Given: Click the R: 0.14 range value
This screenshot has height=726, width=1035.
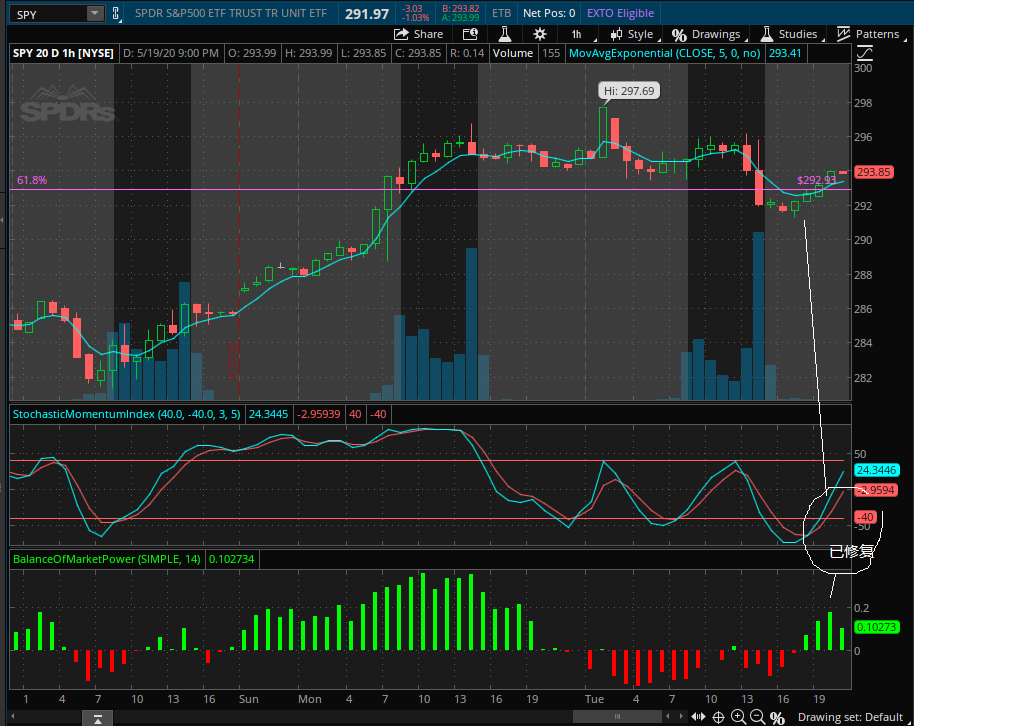Looking at the screenshot, I should (x=467, y=53).
